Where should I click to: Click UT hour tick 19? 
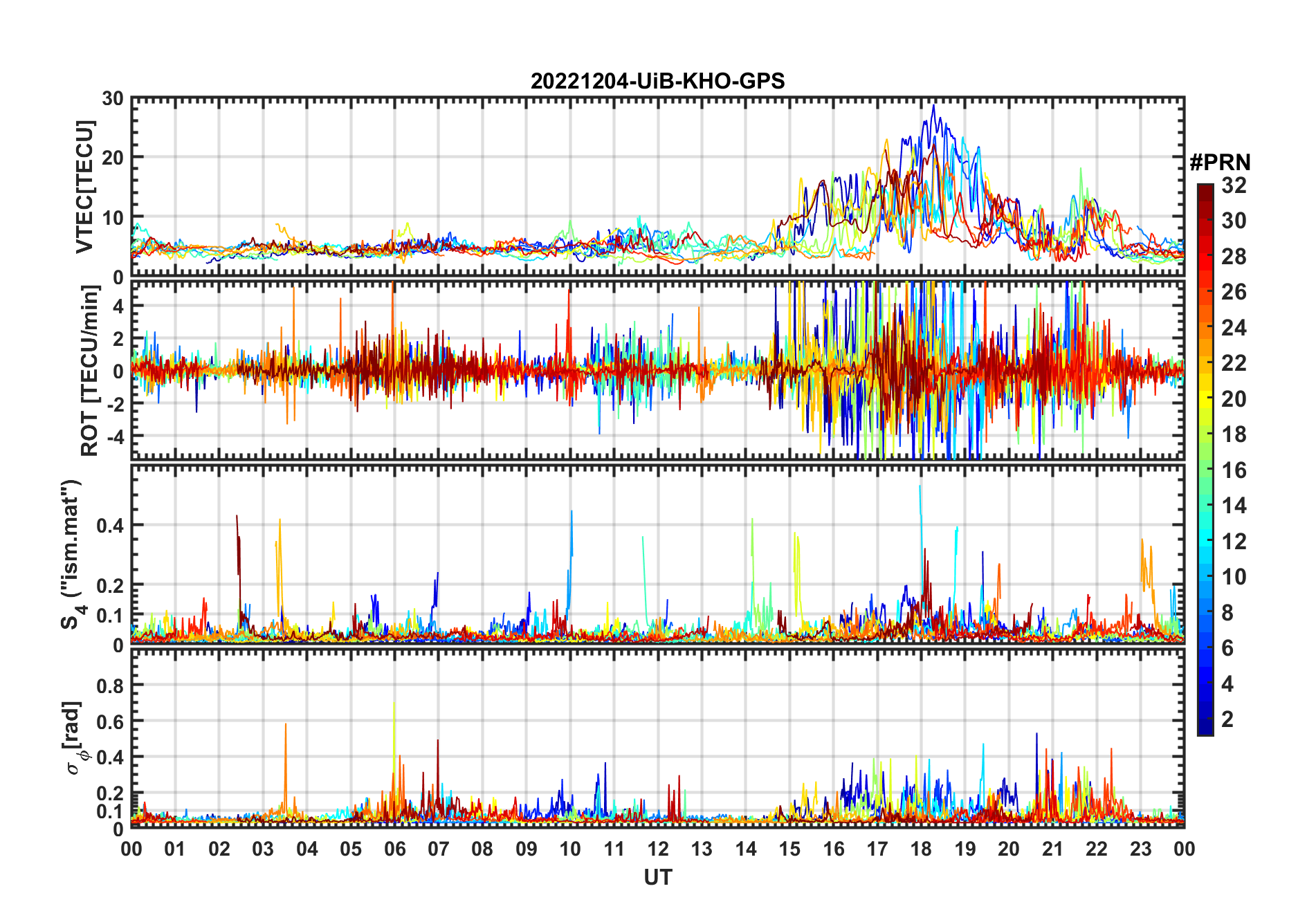pyautogui.click(x=965, y=849)
